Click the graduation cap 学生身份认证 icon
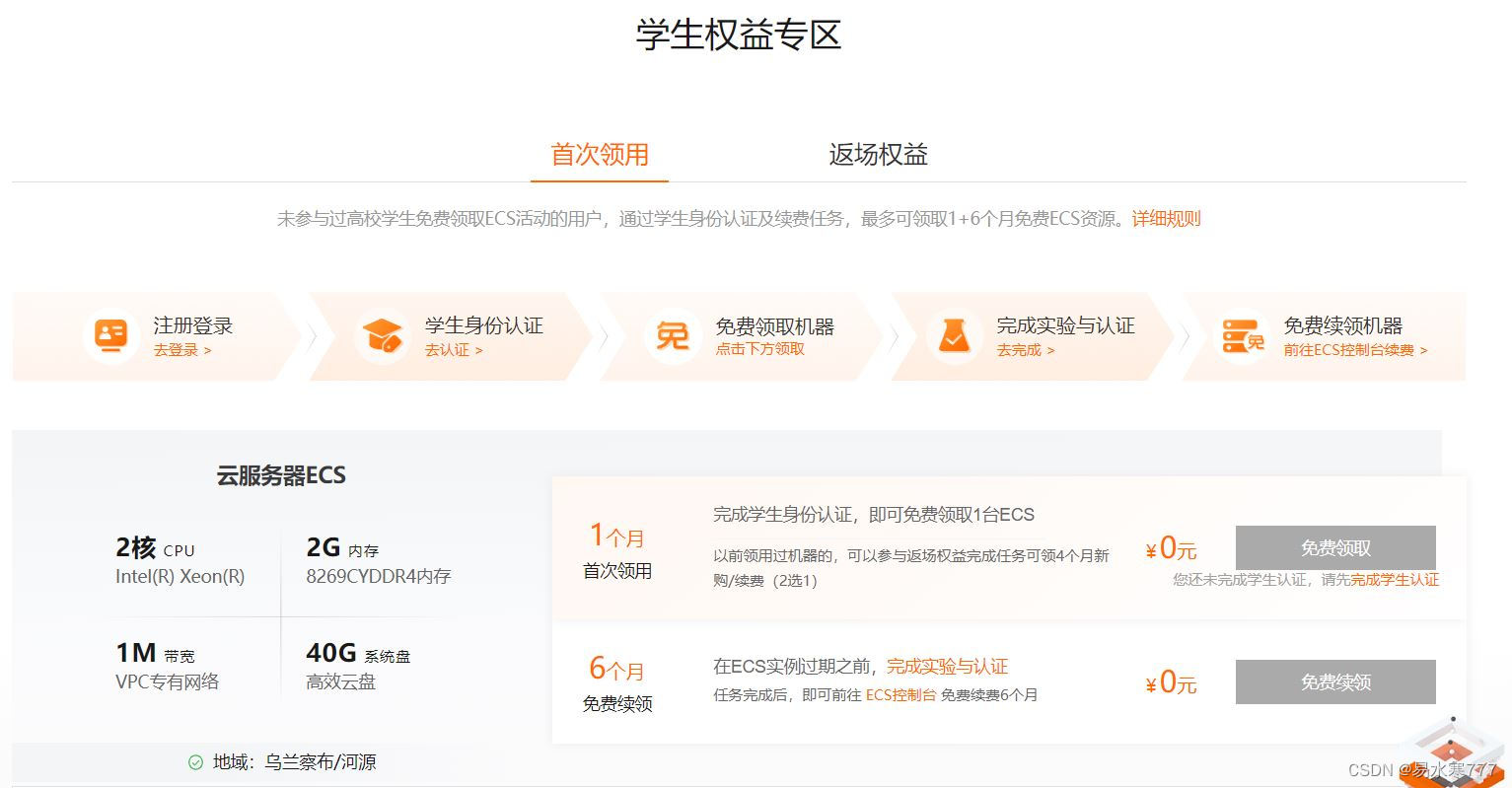 (x=382, y=336)
